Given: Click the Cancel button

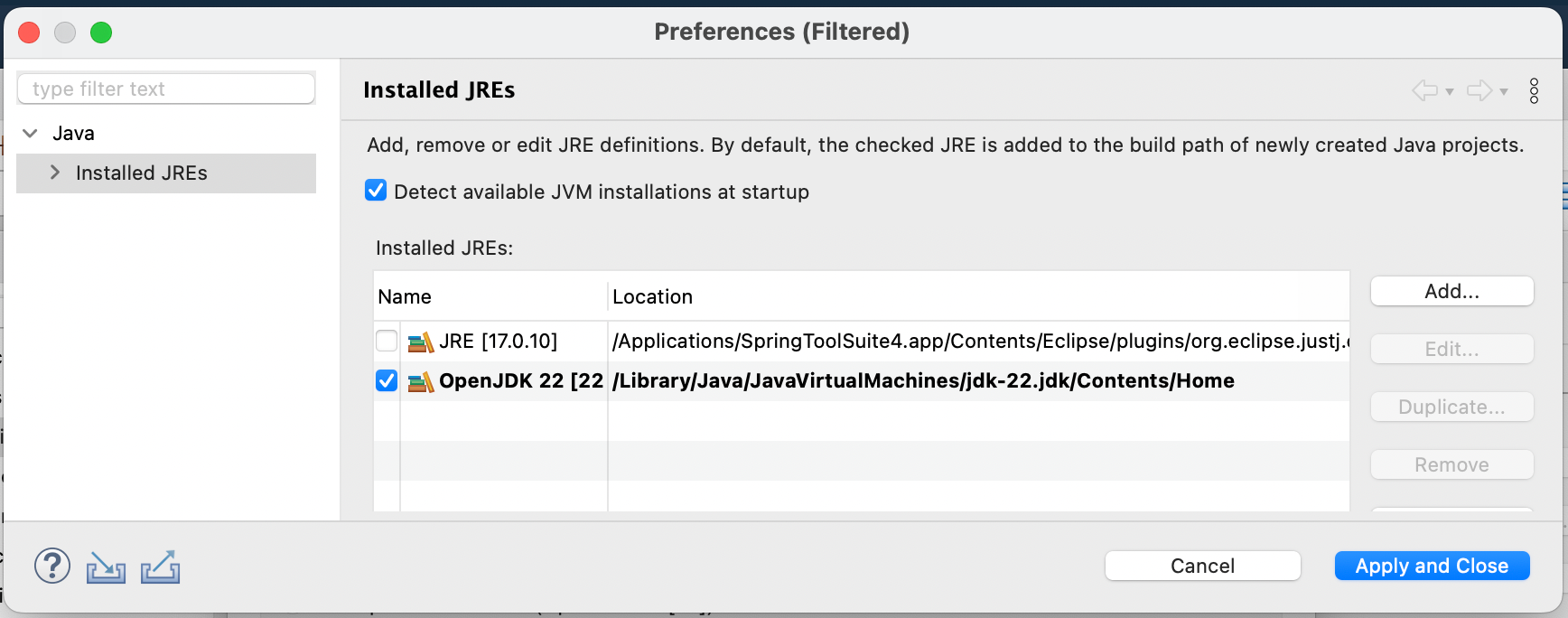Looking at the screenshot, I should (1202, 566).
